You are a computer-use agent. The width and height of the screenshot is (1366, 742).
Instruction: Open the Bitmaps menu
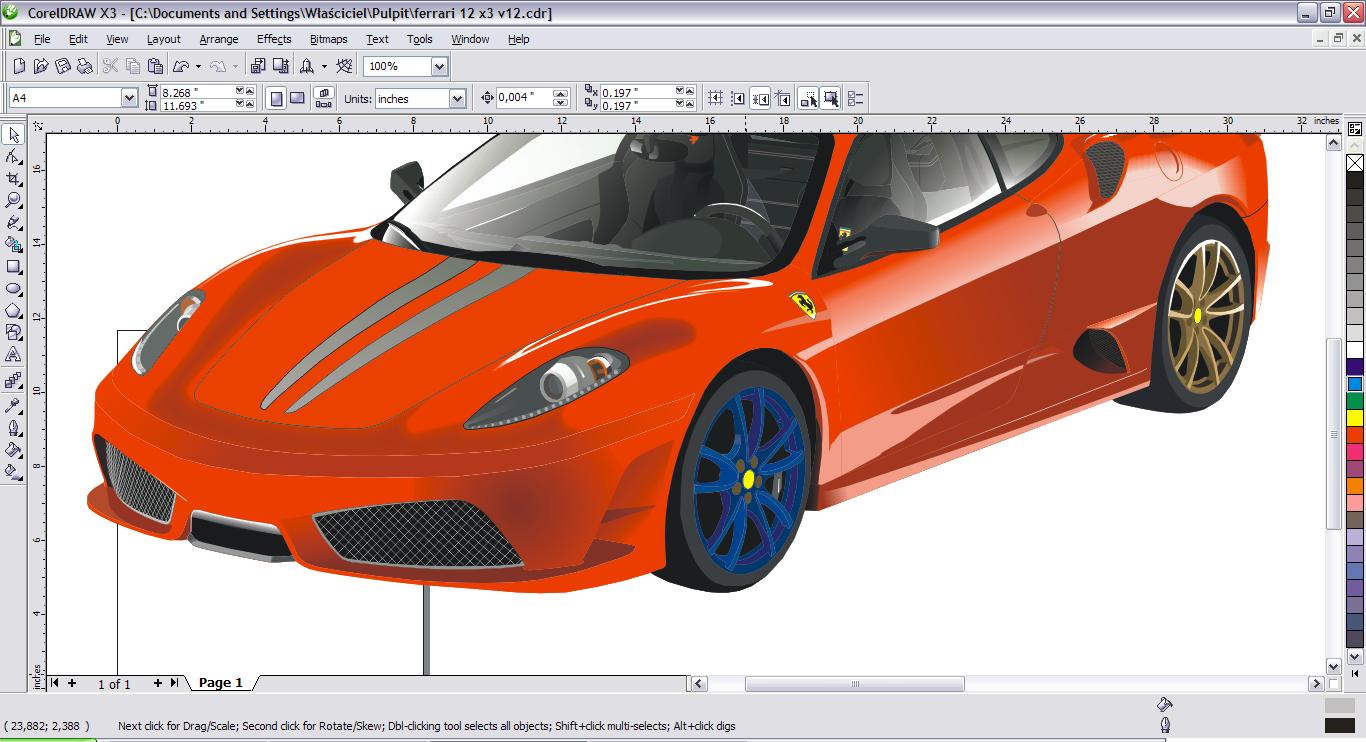328,39
